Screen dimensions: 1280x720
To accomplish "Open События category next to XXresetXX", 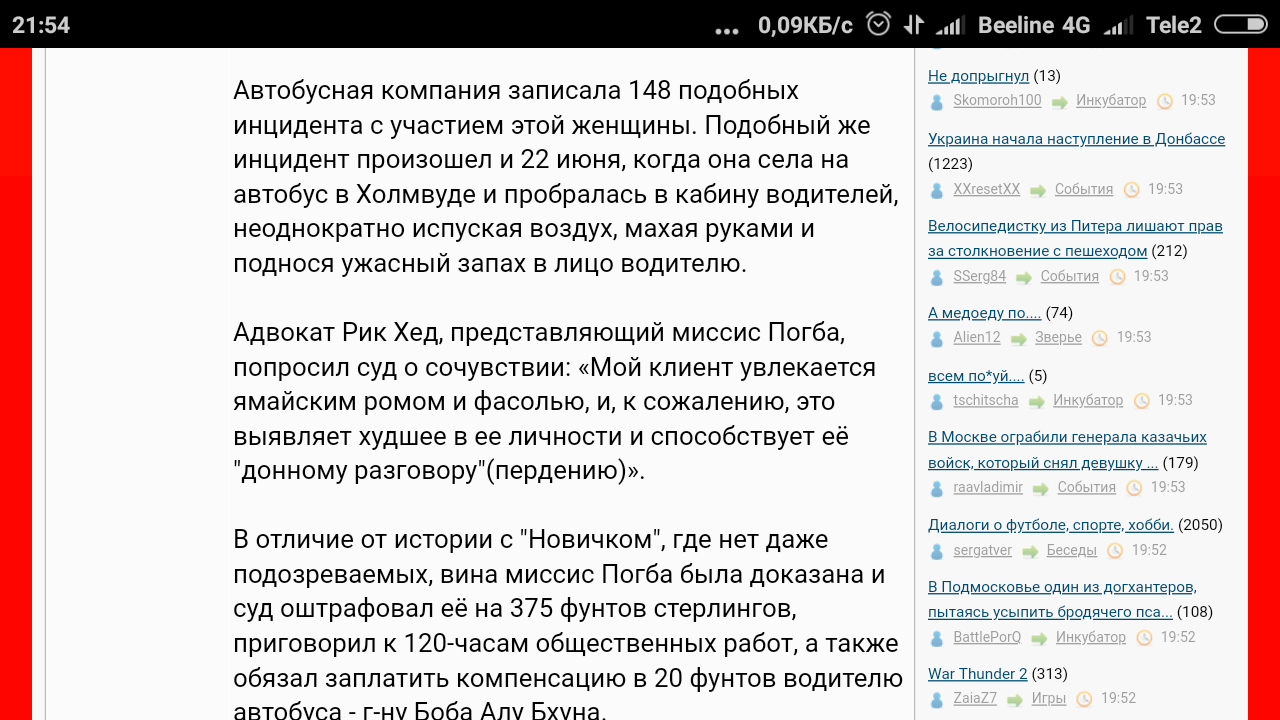I will coord(1084,189).
